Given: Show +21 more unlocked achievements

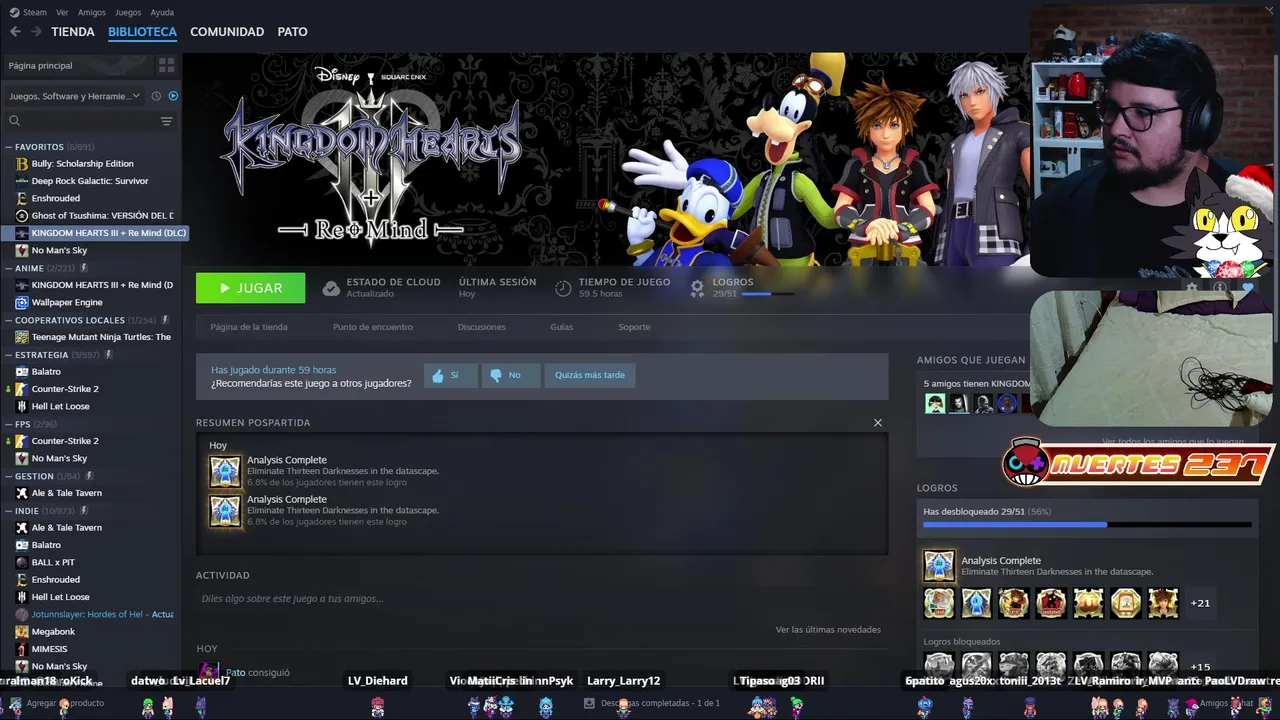Looking at the screenshot, I should coord(1200,603).
